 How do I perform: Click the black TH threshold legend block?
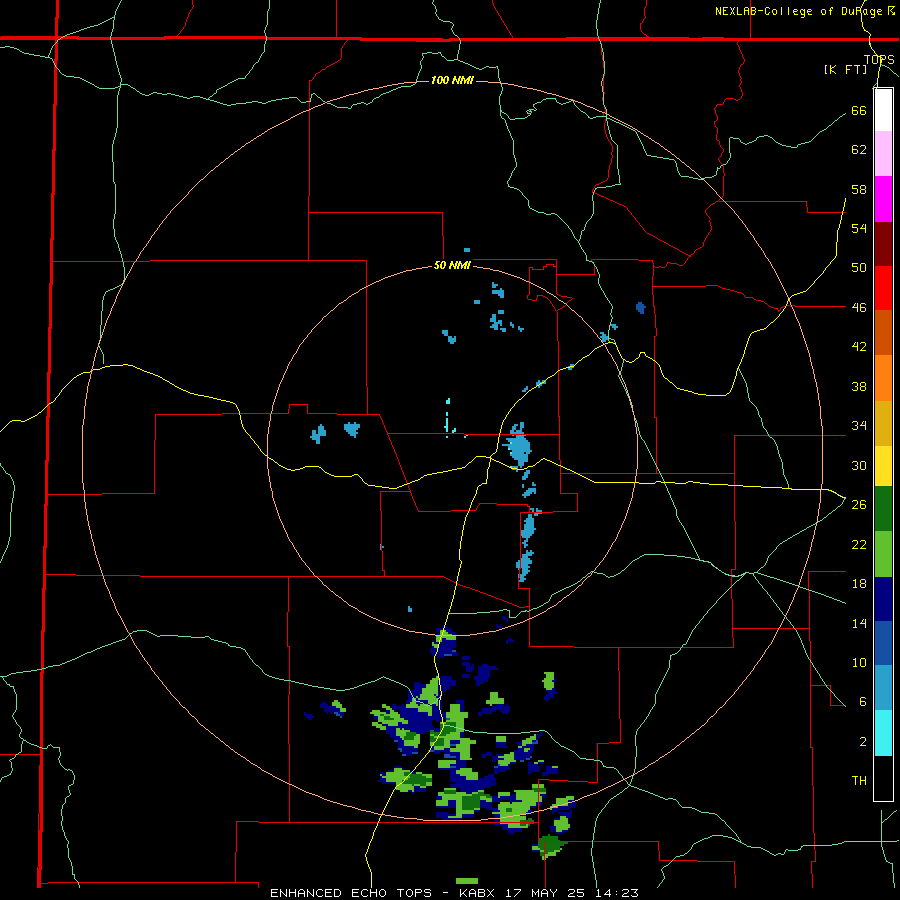tap(883, 778)
